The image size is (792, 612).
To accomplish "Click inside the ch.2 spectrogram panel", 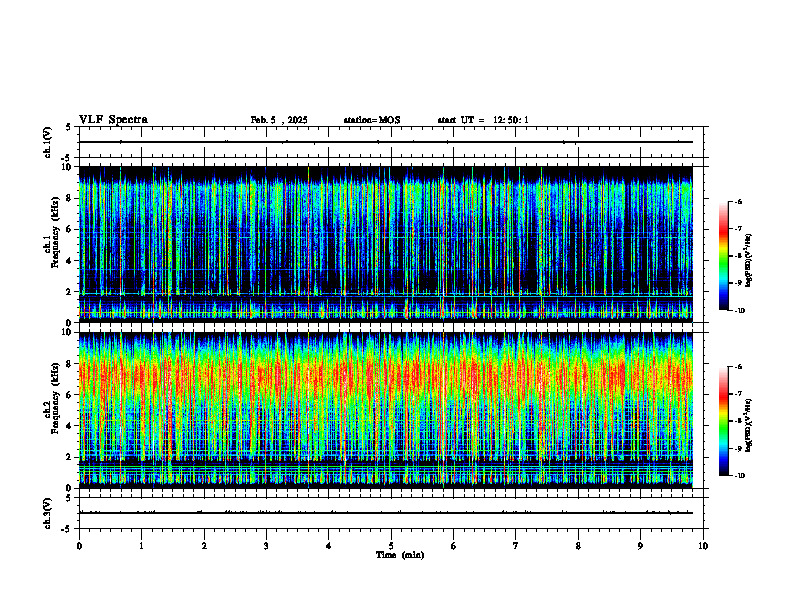I will 386,410.
